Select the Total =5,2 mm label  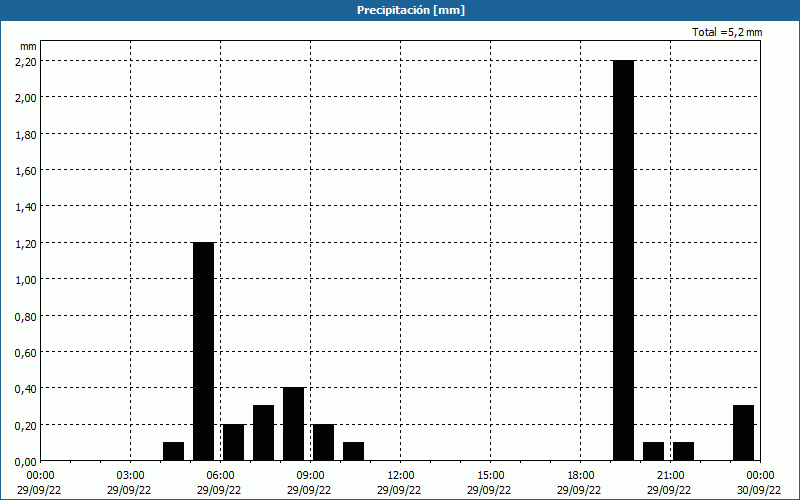(x=727, y=32)
